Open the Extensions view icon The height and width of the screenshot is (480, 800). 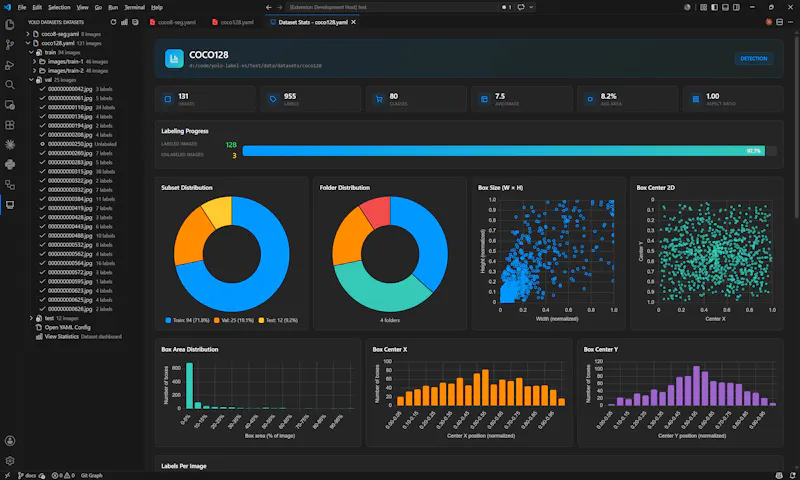click(10, 125)
